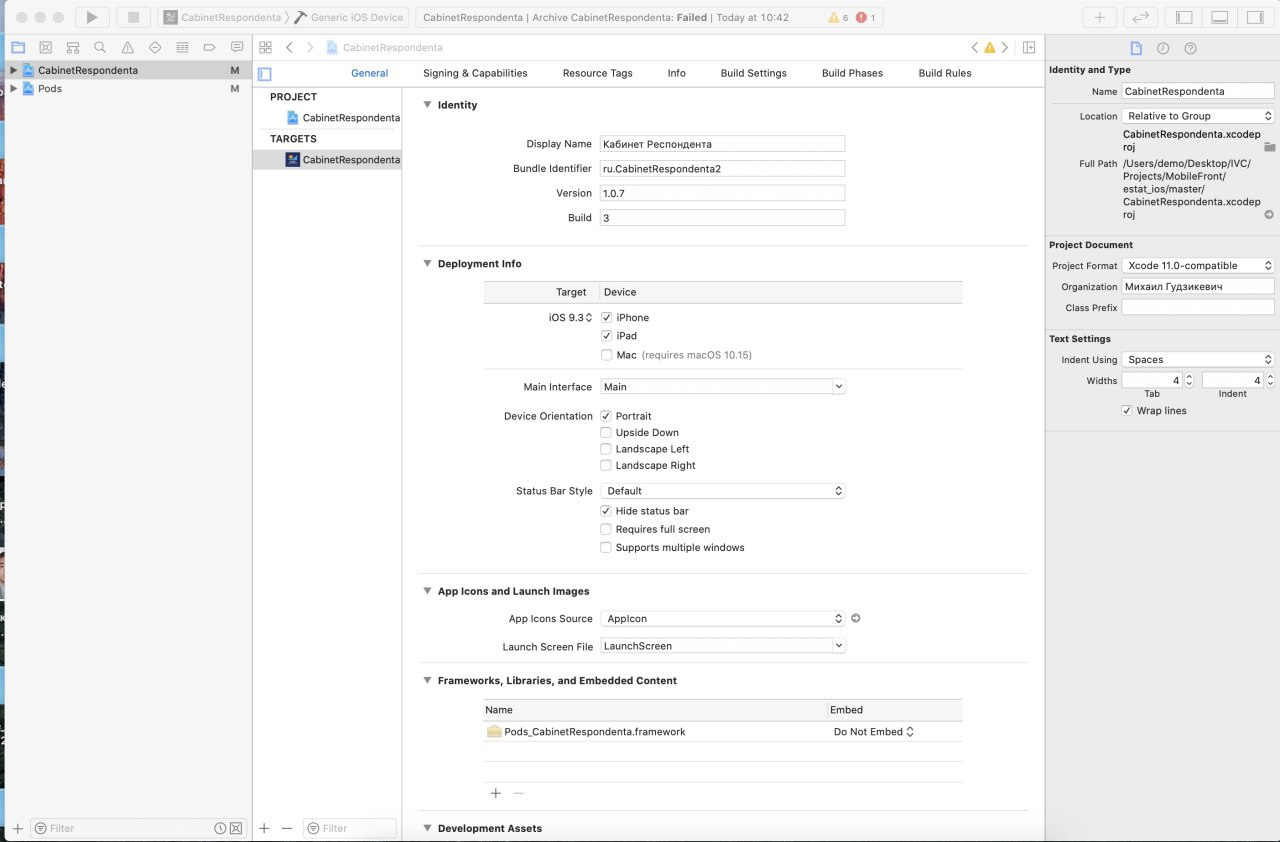This screenshot has width=1280, height=842.
Task: Click the Add Editor split button
Action: 1029,47
